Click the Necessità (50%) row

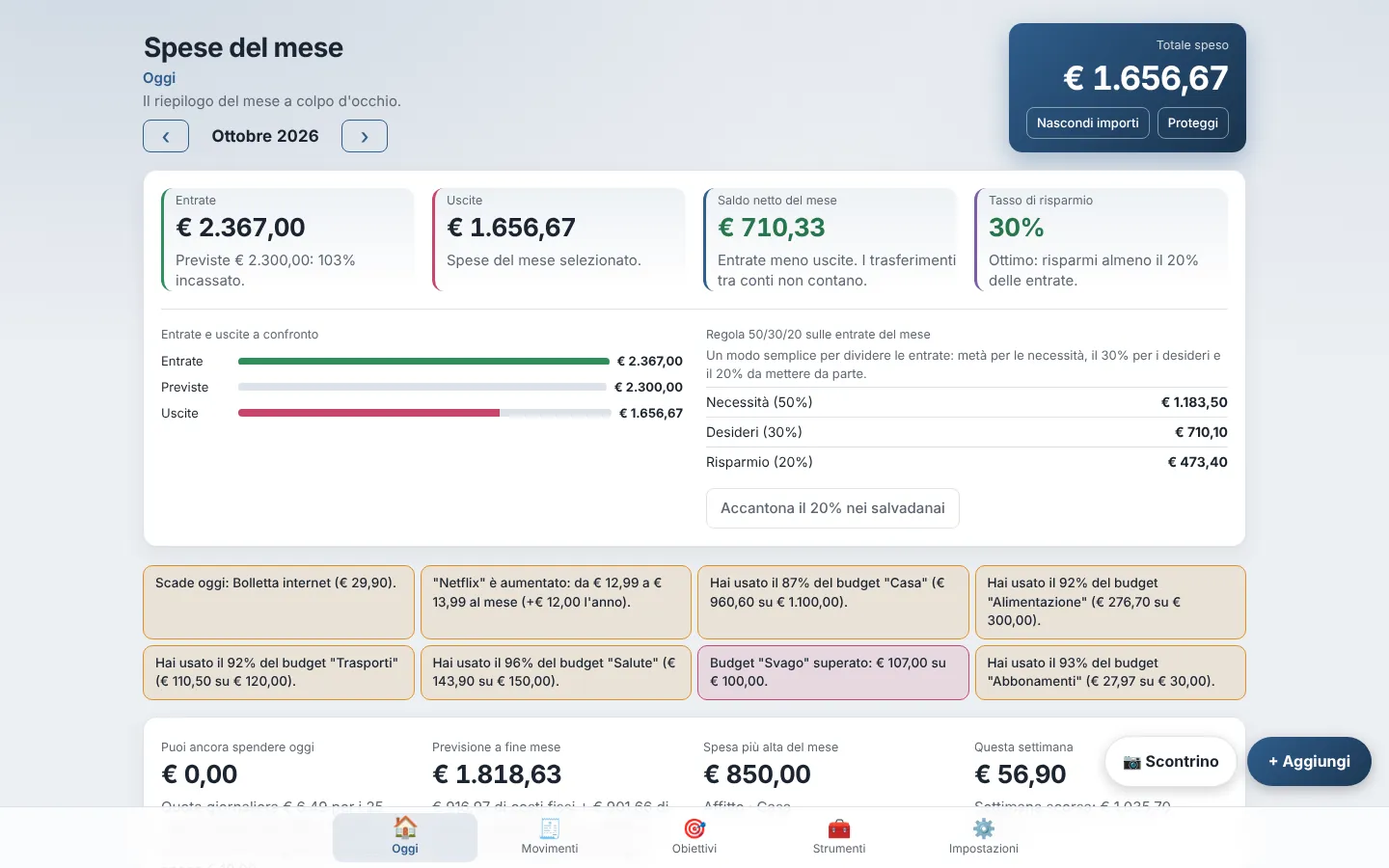967,402
